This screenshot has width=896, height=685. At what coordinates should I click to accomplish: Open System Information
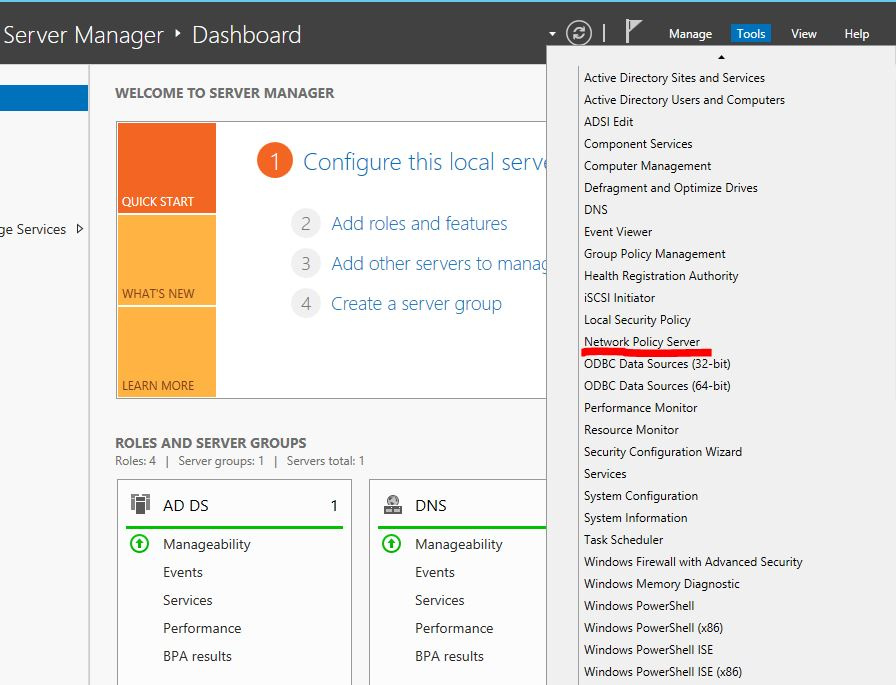click(x=635, y=518)
